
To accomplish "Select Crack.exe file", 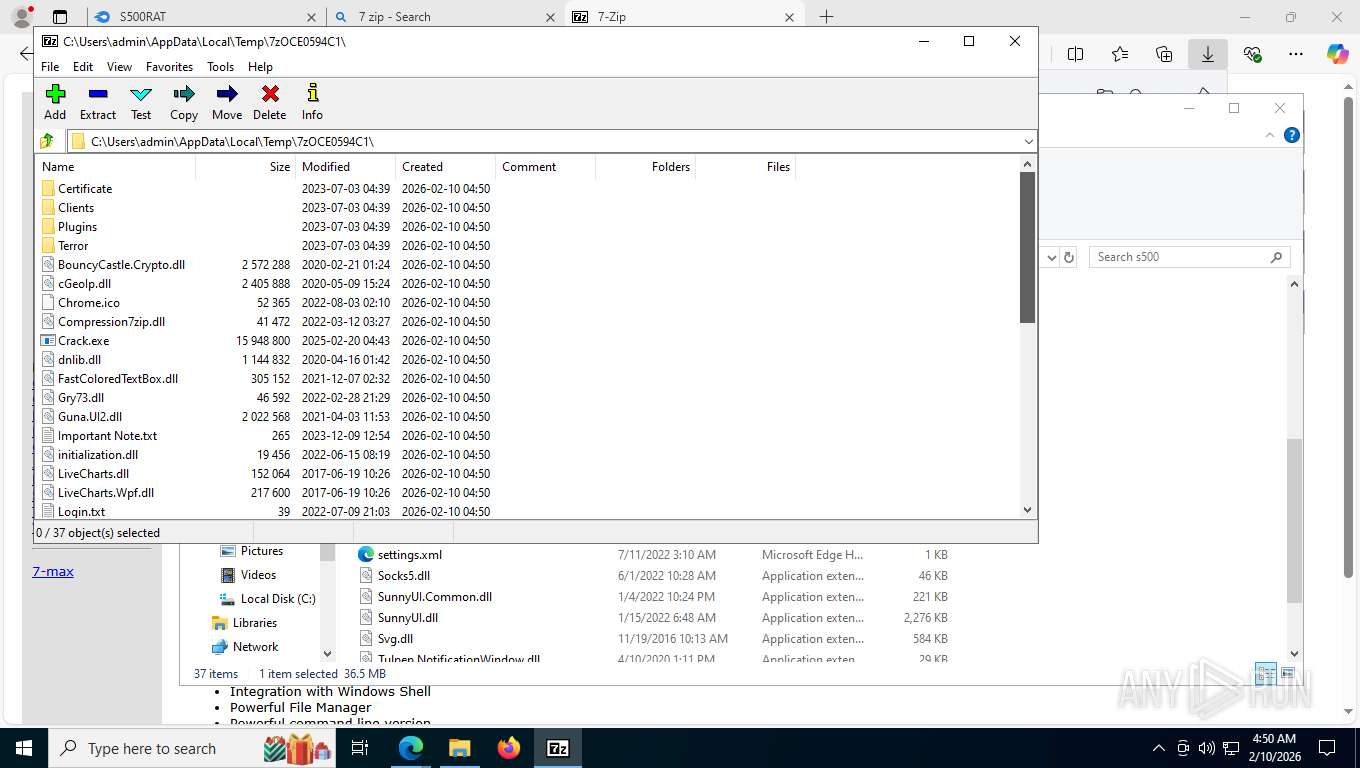I will coord(83,341).
